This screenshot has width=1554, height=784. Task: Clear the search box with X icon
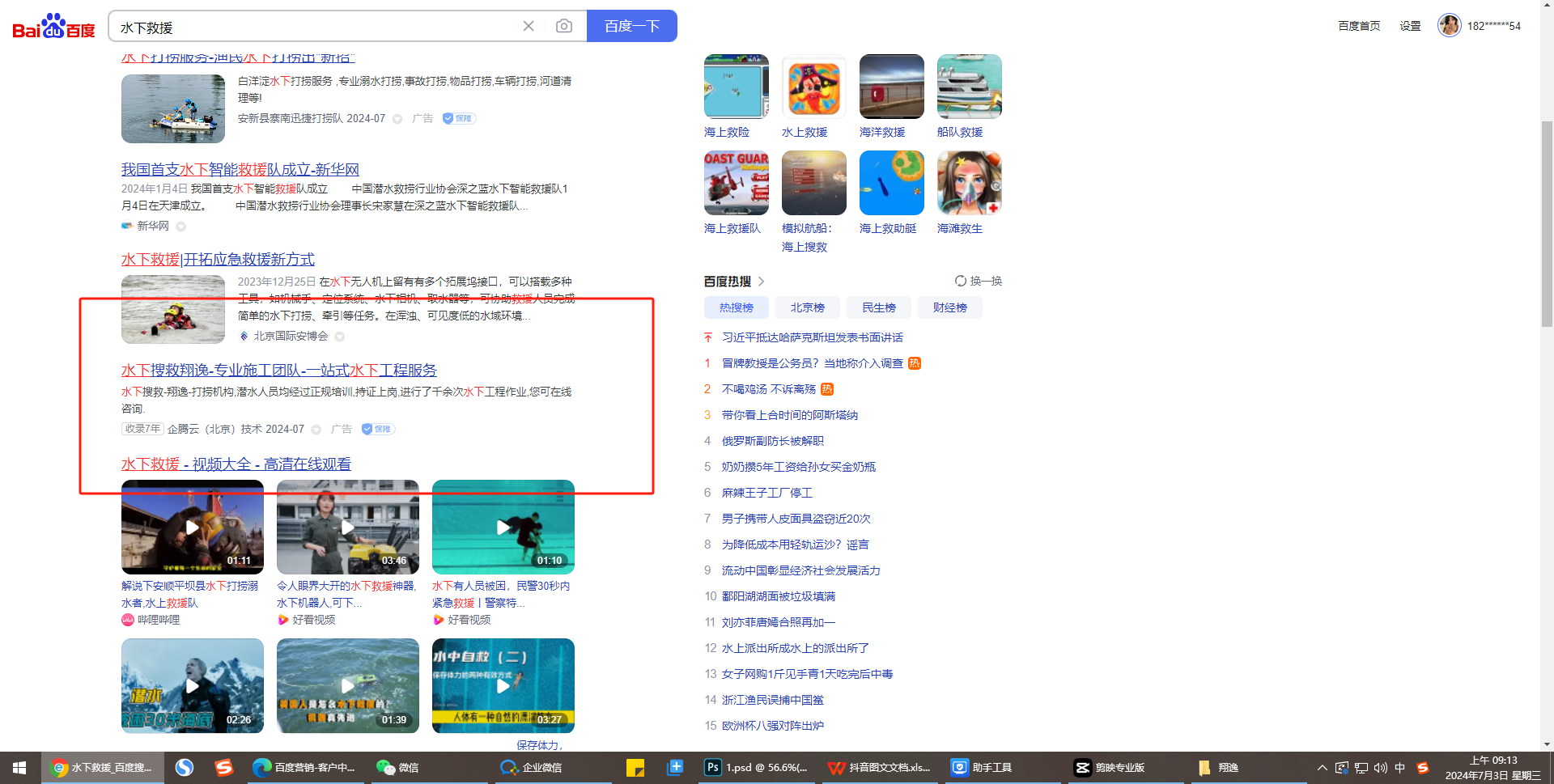pos(529,26)
